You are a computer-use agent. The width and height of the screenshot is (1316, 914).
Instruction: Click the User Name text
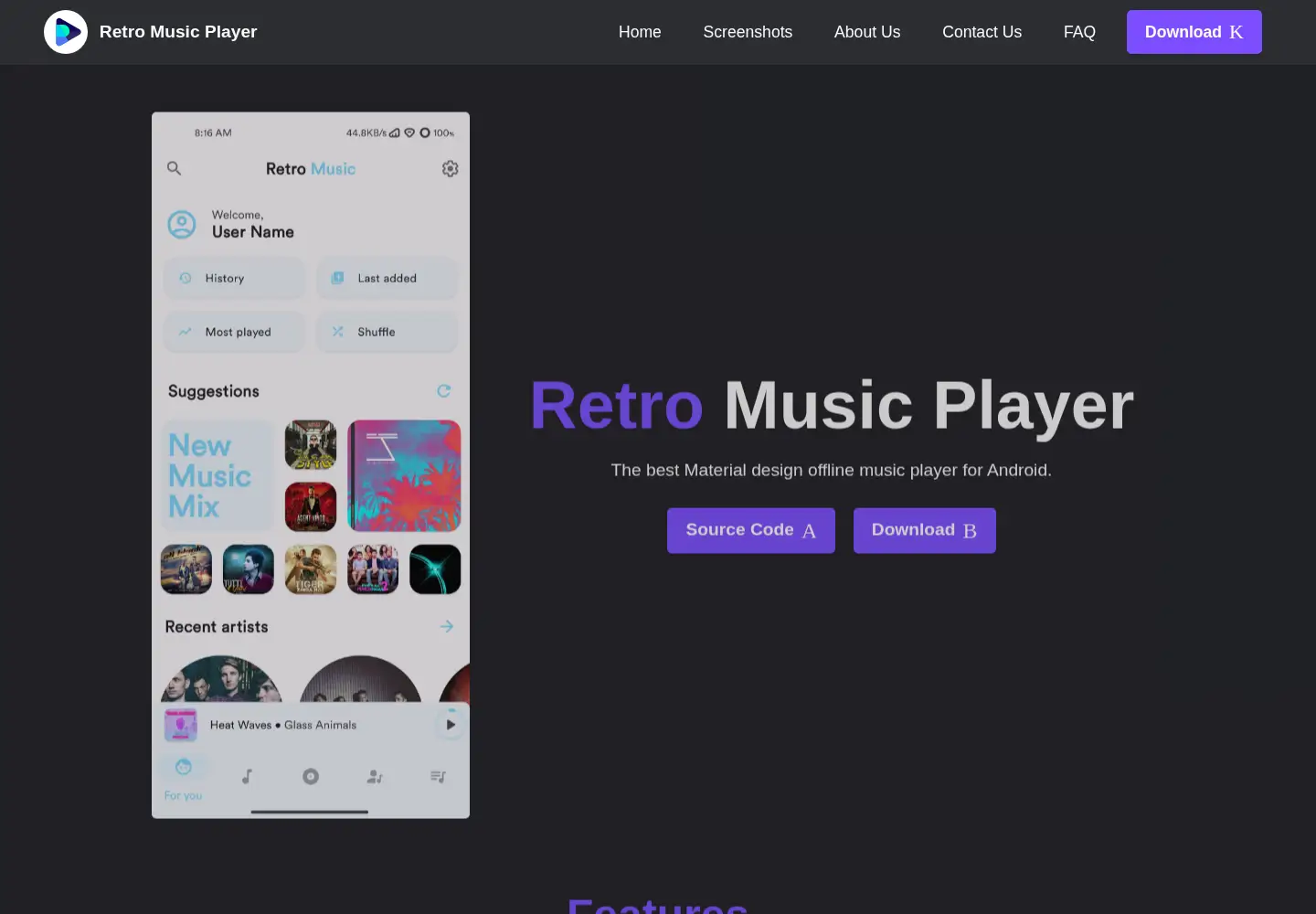(253, 232)
